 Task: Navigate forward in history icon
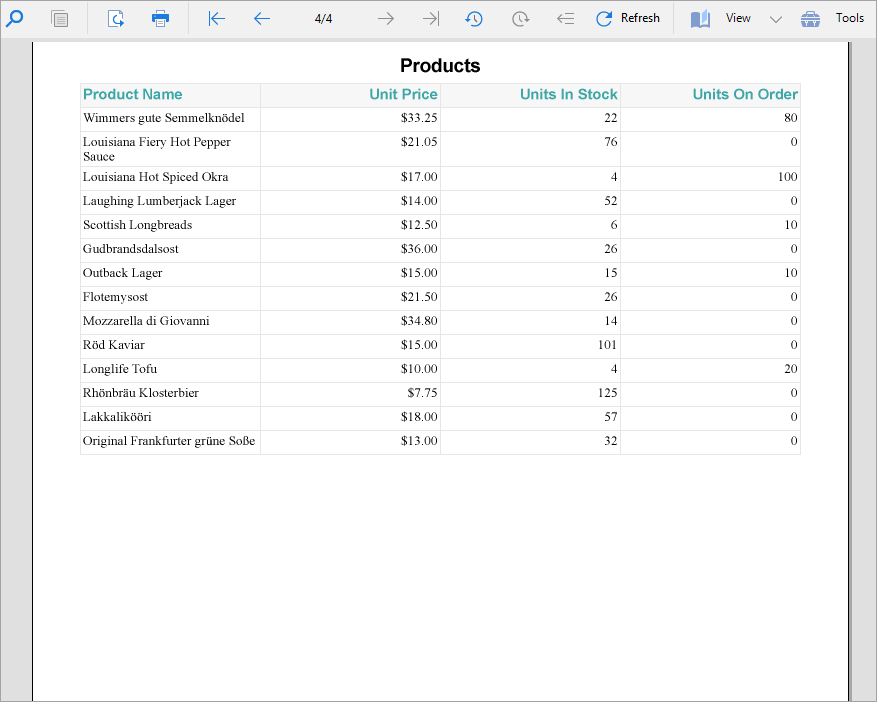point(520,18)
